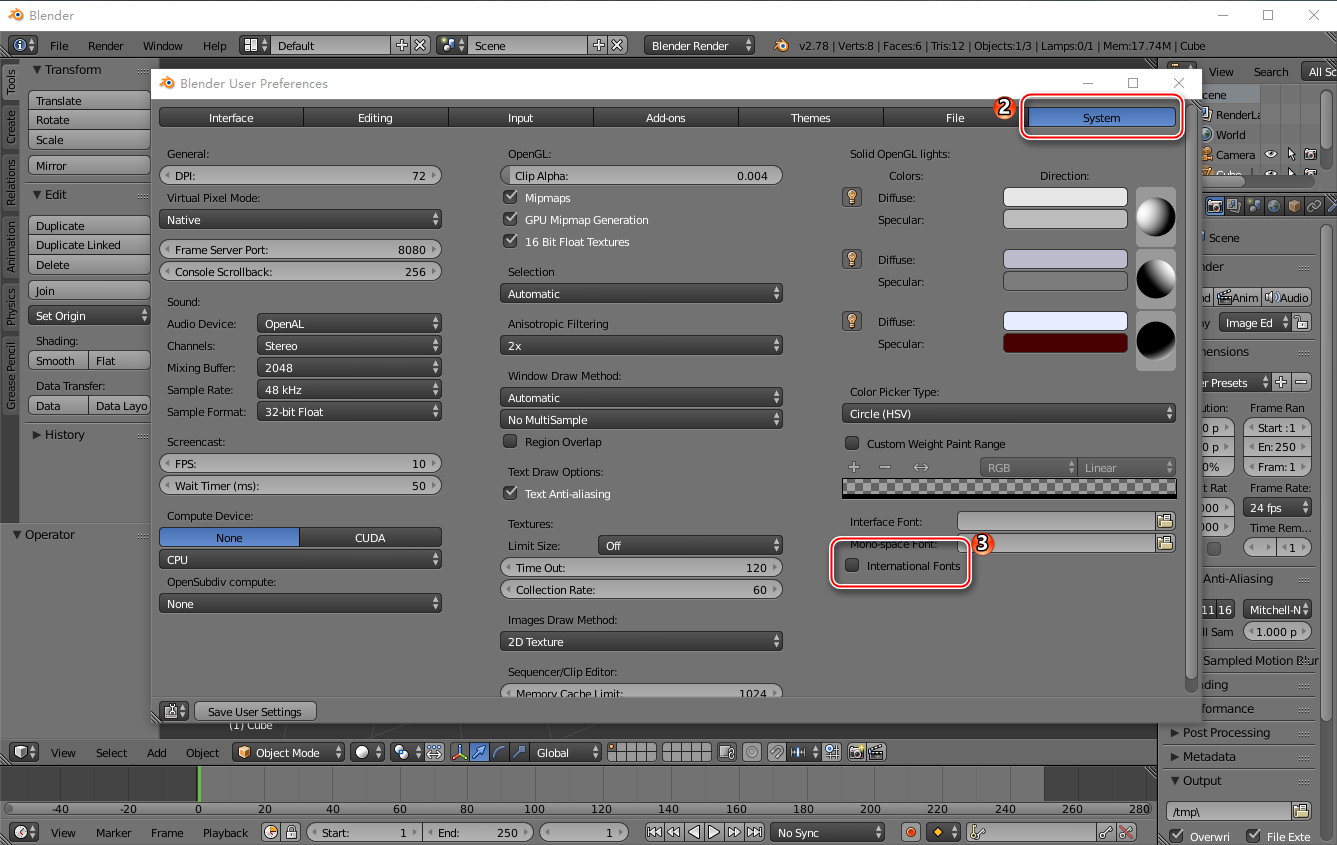This screenshot has height=845, width=1337.
Task: Select the first light's bulb icon in preferences
Action: 852,197
